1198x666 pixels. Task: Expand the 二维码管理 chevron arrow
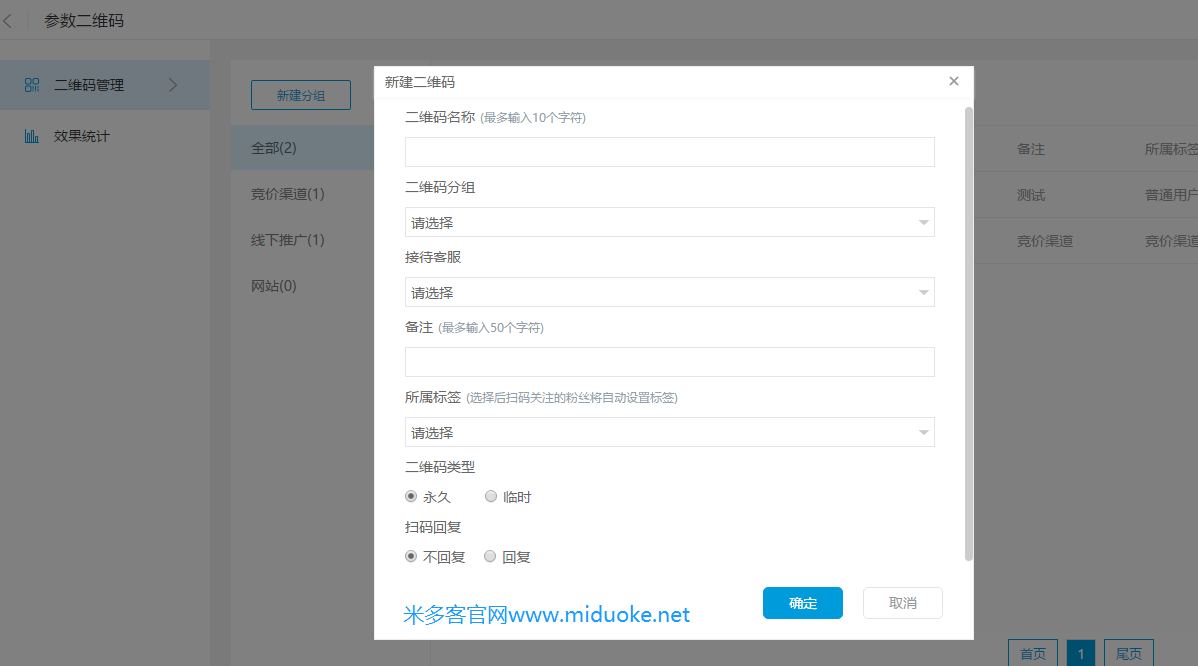point(172,85)
